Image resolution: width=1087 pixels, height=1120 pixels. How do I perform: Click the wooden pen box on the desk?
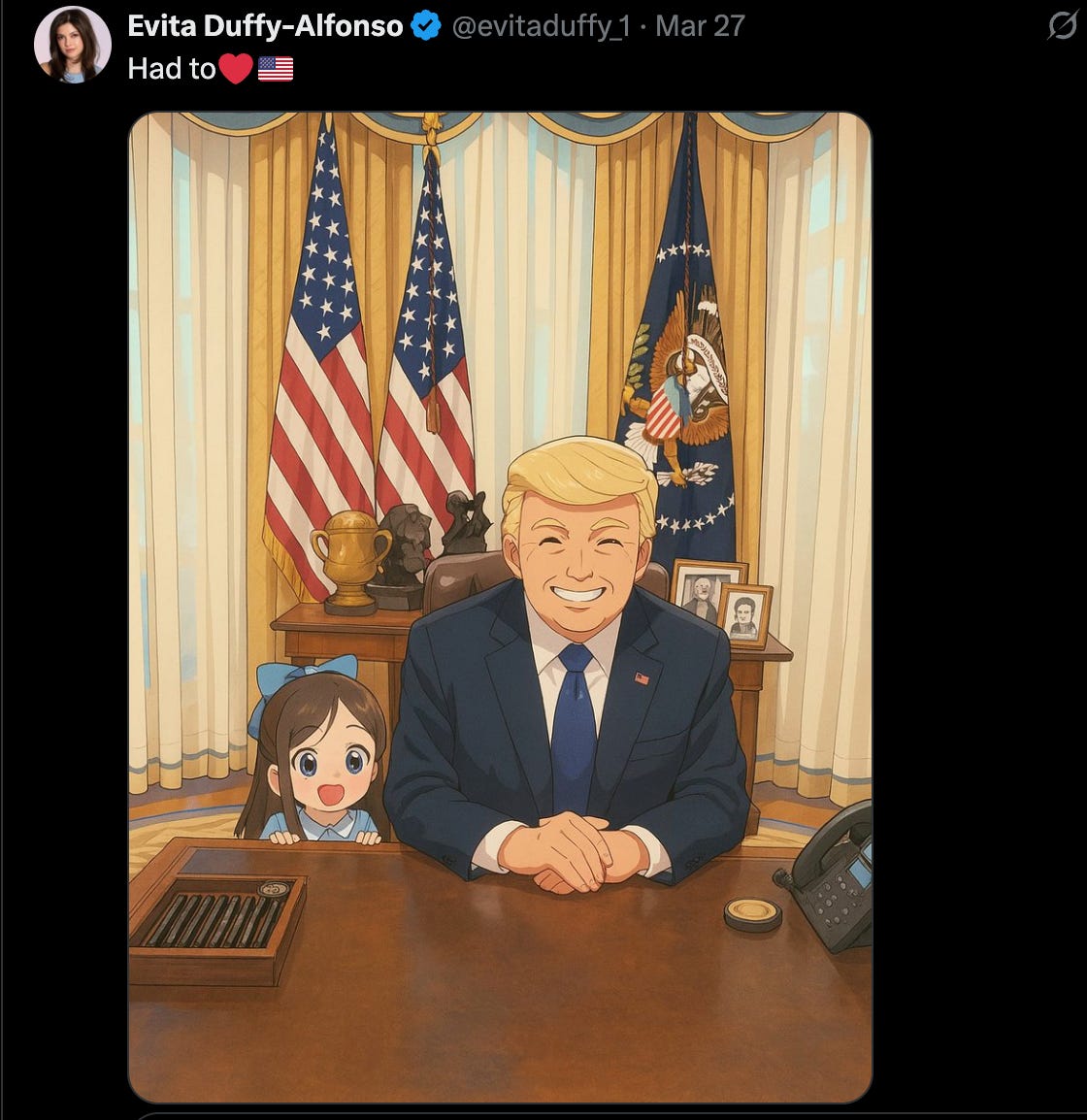[216, 913]
